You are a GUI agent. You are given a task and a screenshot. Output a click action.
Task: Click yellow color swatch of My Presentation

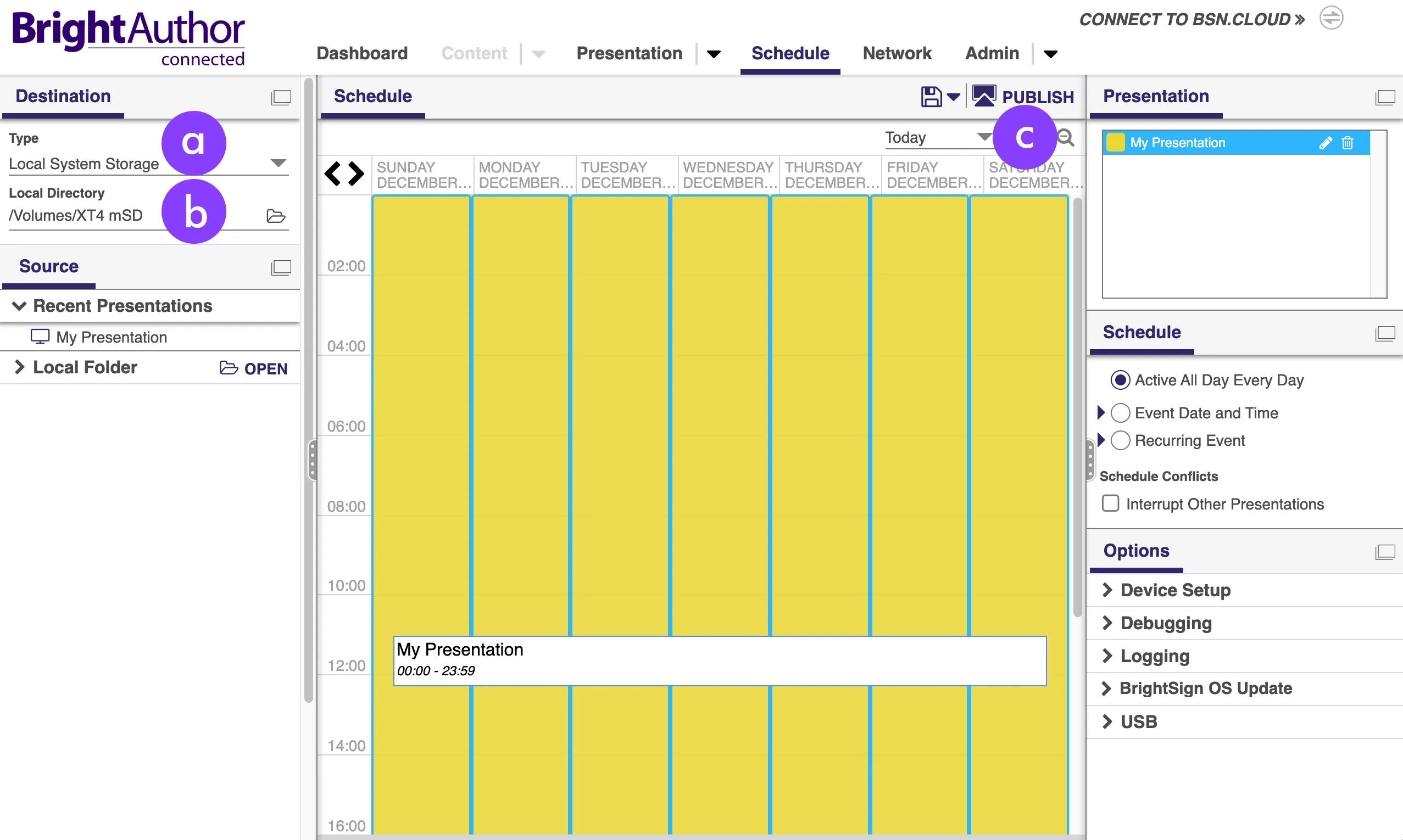(1115, 143)
